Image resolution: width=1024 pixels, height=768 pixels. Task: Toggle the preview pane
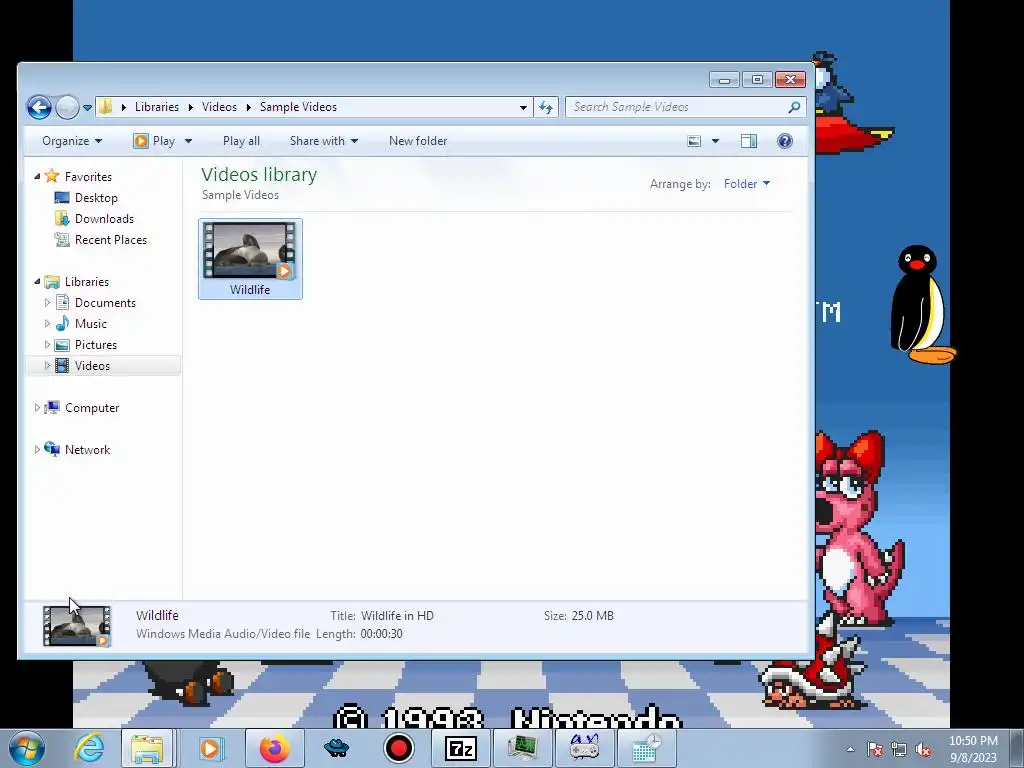pyautogui.click(x=749, y=141)
